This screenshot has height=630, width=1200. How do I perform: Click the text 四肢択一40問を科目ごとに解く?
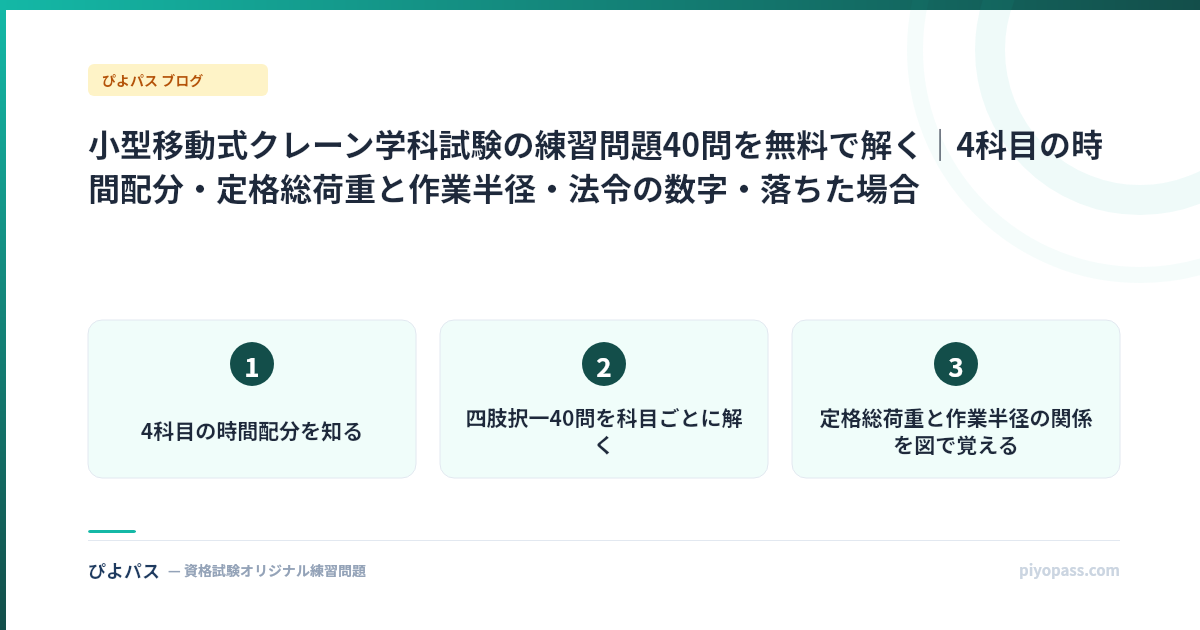click(604, 432)
